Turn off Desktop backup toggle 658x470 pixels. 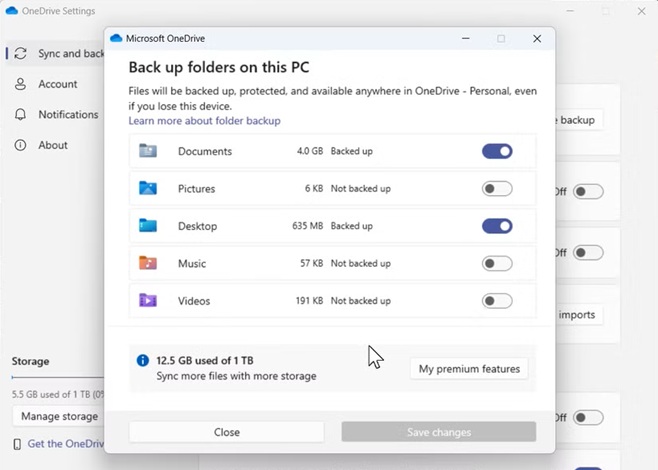click(497, 226)
